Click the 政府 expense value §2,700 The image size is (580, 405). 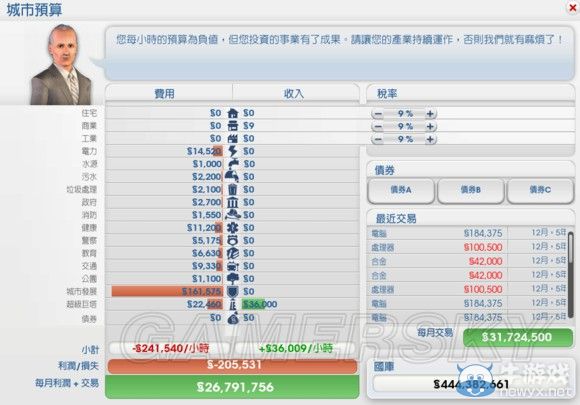[206, 202]
